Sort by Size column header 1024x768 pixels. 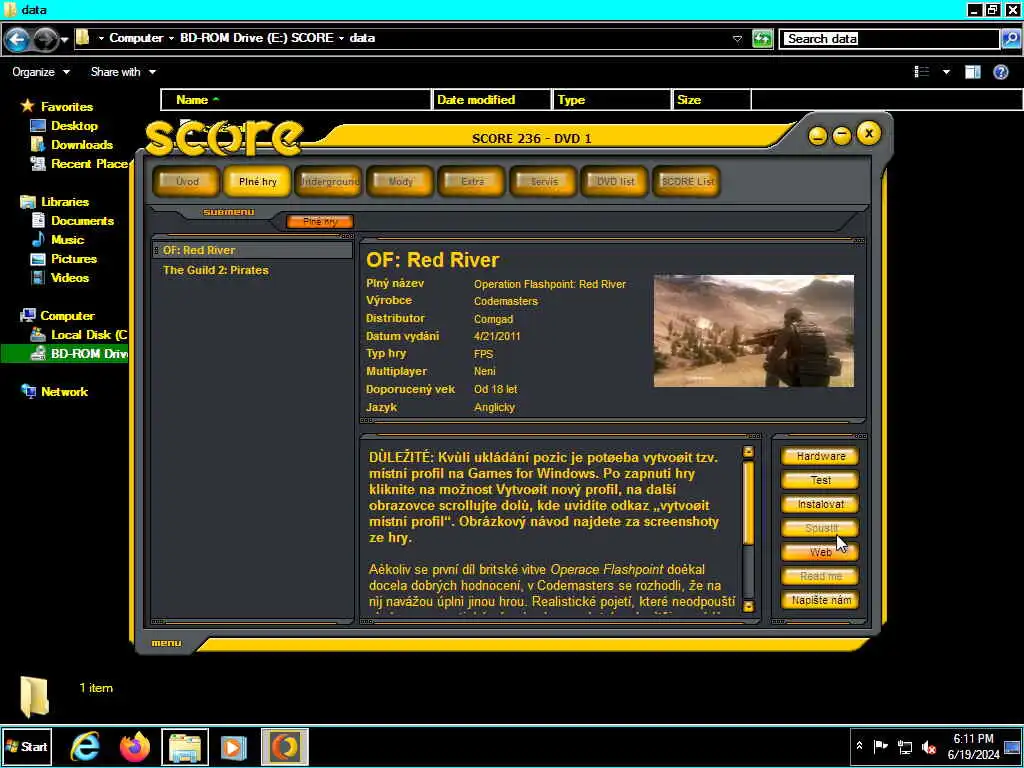pyautogui.click(x=712, y=100)
